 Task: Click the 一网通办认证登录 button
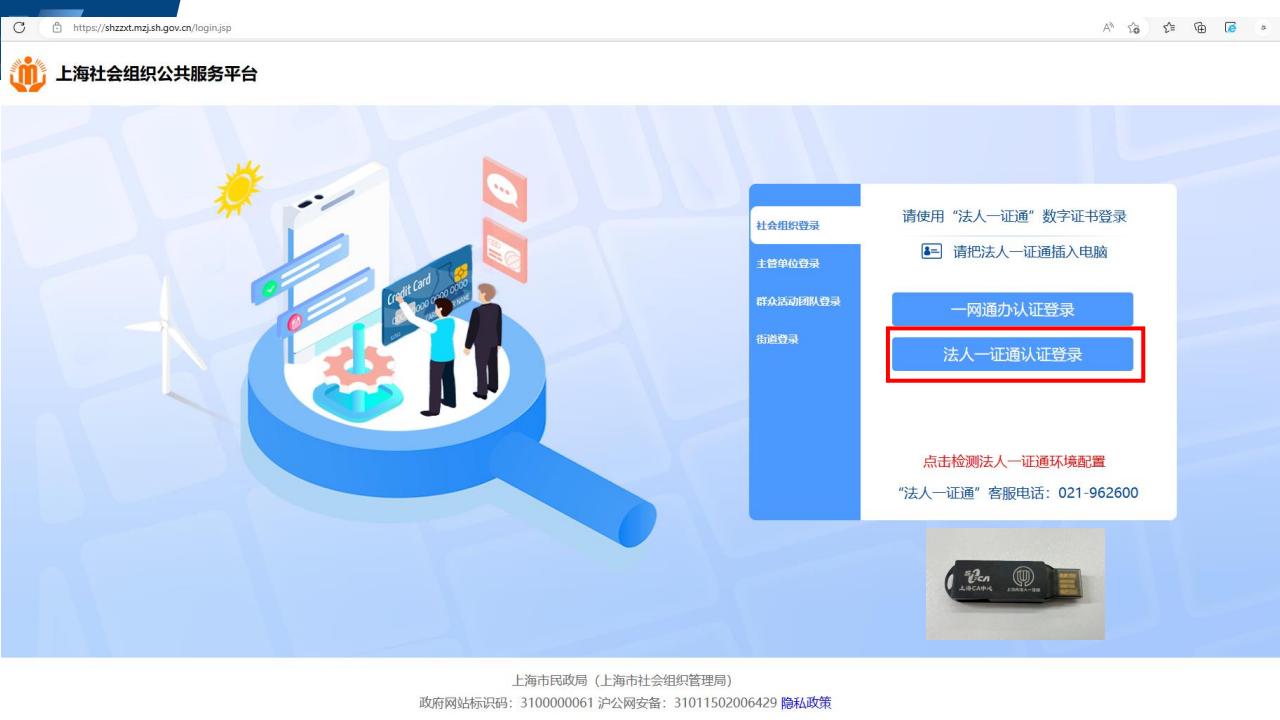coord(1012,309)
